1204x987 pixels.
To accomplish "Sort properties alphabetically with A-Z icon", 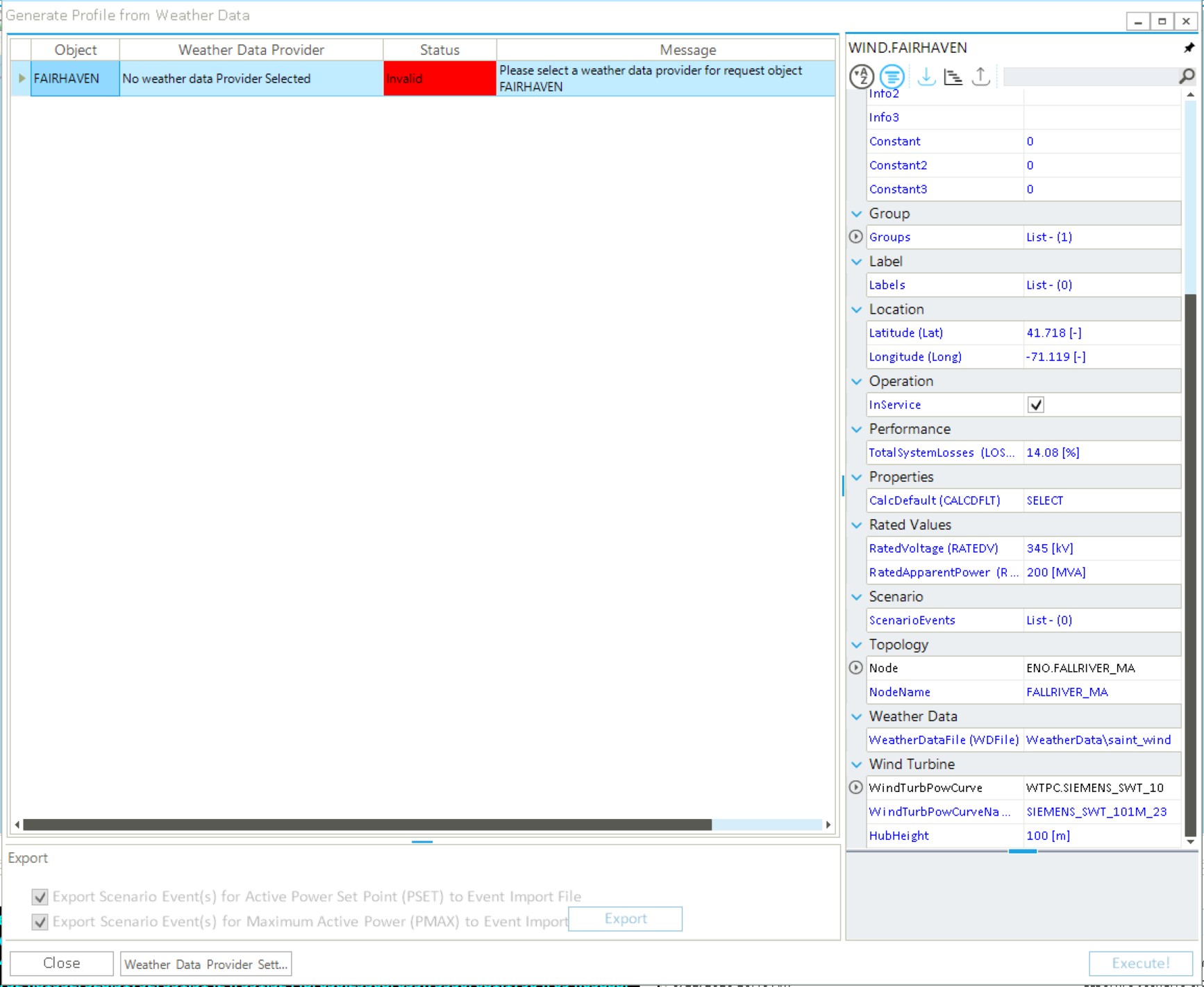I will point(862,76).
